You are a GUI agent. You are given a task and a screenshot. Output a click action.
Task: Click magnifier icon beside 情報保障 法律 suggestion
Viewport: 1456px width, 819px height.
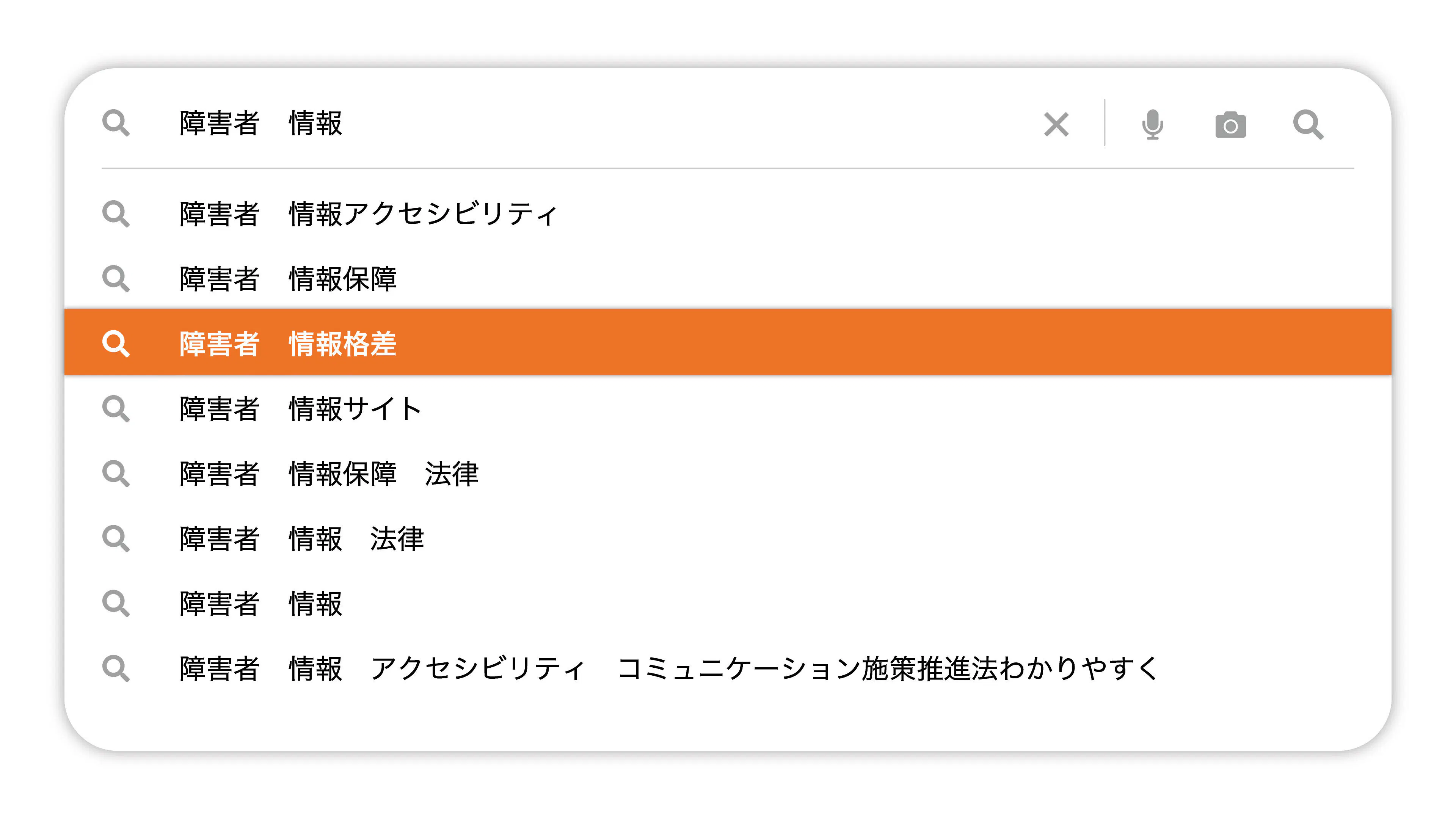(x=116, y=474)
